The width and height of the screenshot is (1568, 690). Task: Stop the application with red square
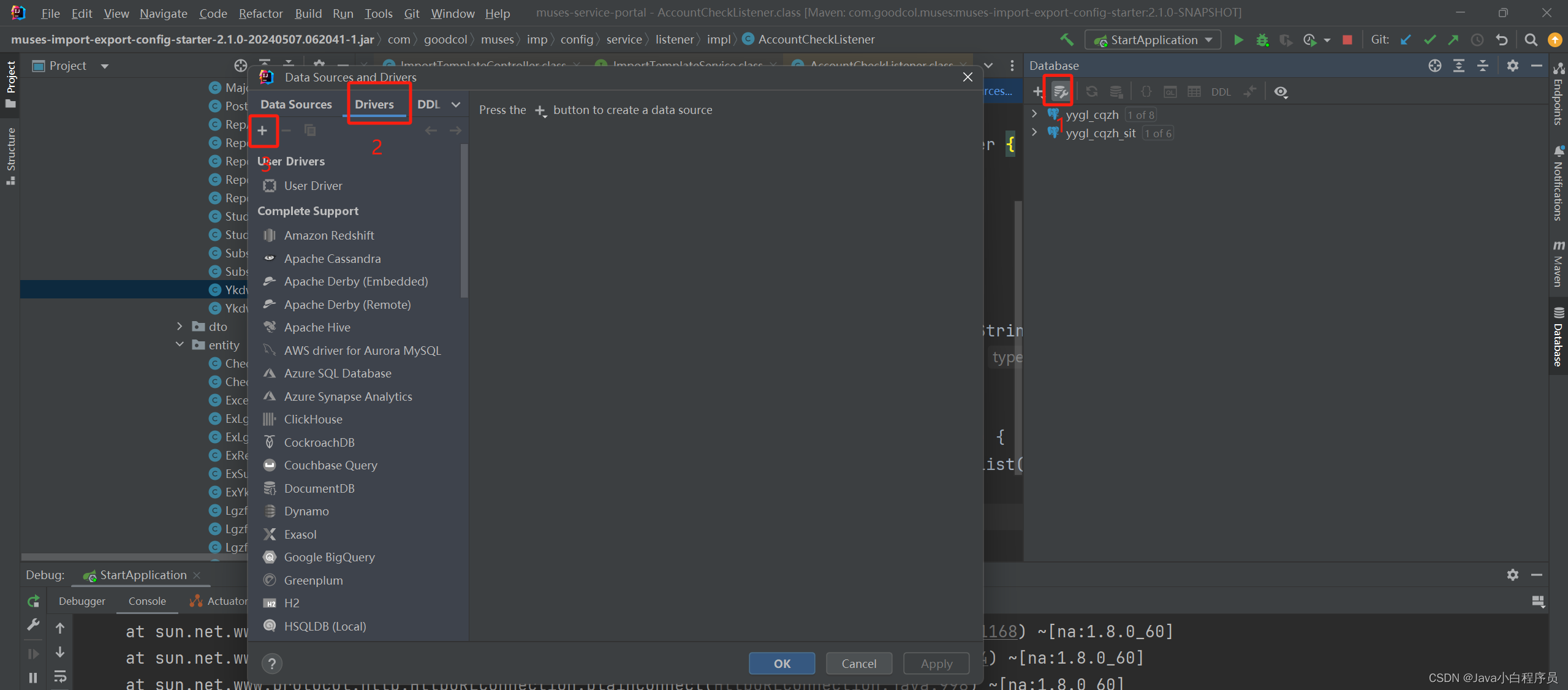1347,40
